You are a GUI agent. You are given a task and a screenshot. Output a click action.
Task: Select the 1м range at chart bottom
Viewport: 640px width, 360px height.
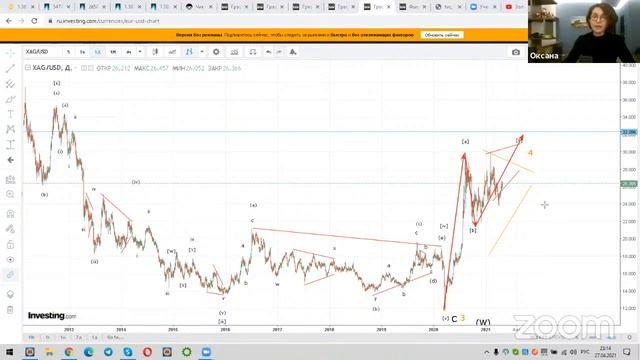click(63, 338)
